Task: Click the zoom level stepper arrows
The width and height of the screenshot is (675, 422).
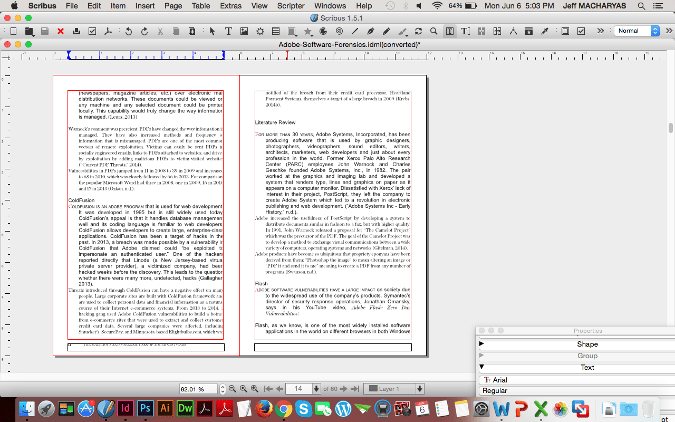Action: [x=221, y=387]
